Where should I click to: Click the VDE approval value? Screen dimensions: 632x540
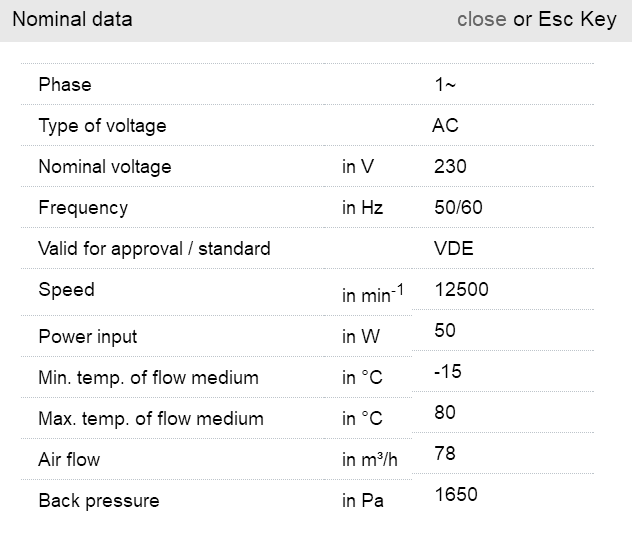454,249
